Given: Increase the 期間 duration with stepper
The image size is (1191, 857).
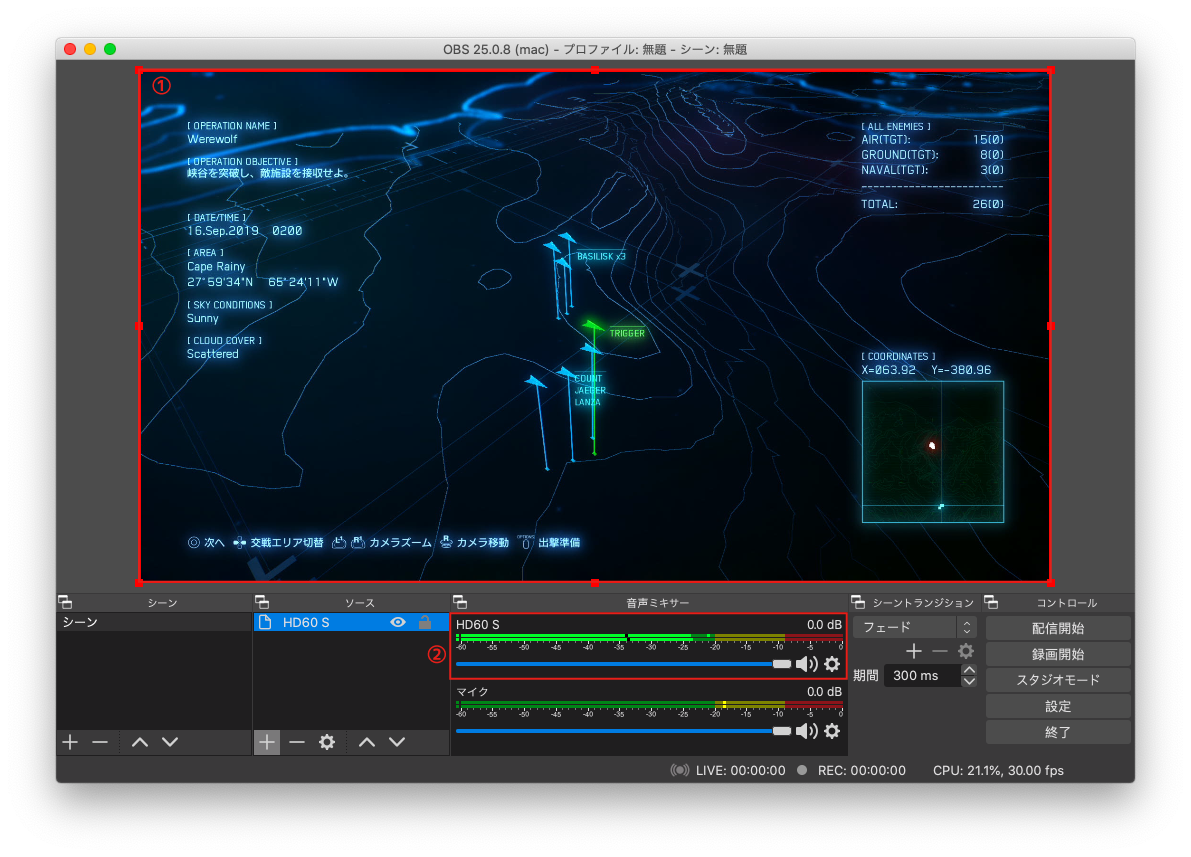Looking at the screenshot, I should click(968, 670).
